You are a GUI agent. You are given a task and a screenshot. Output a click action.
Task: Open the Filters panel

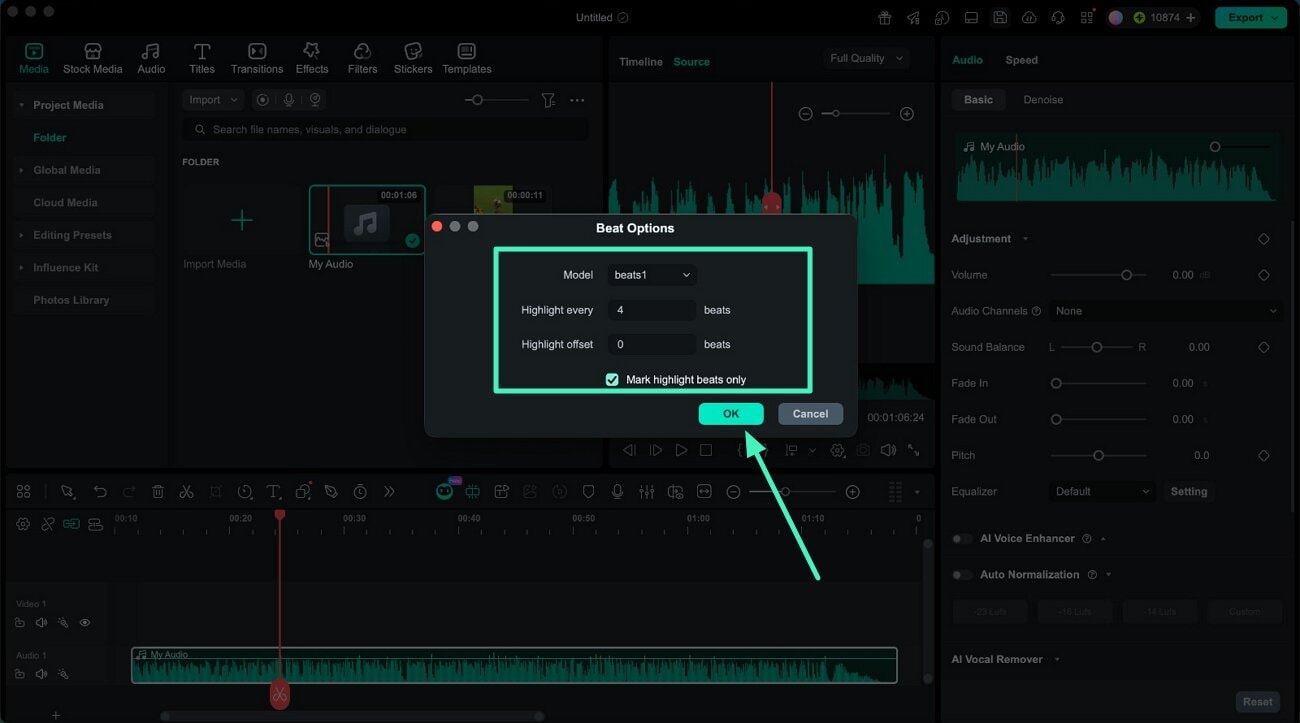click(362, 58)
